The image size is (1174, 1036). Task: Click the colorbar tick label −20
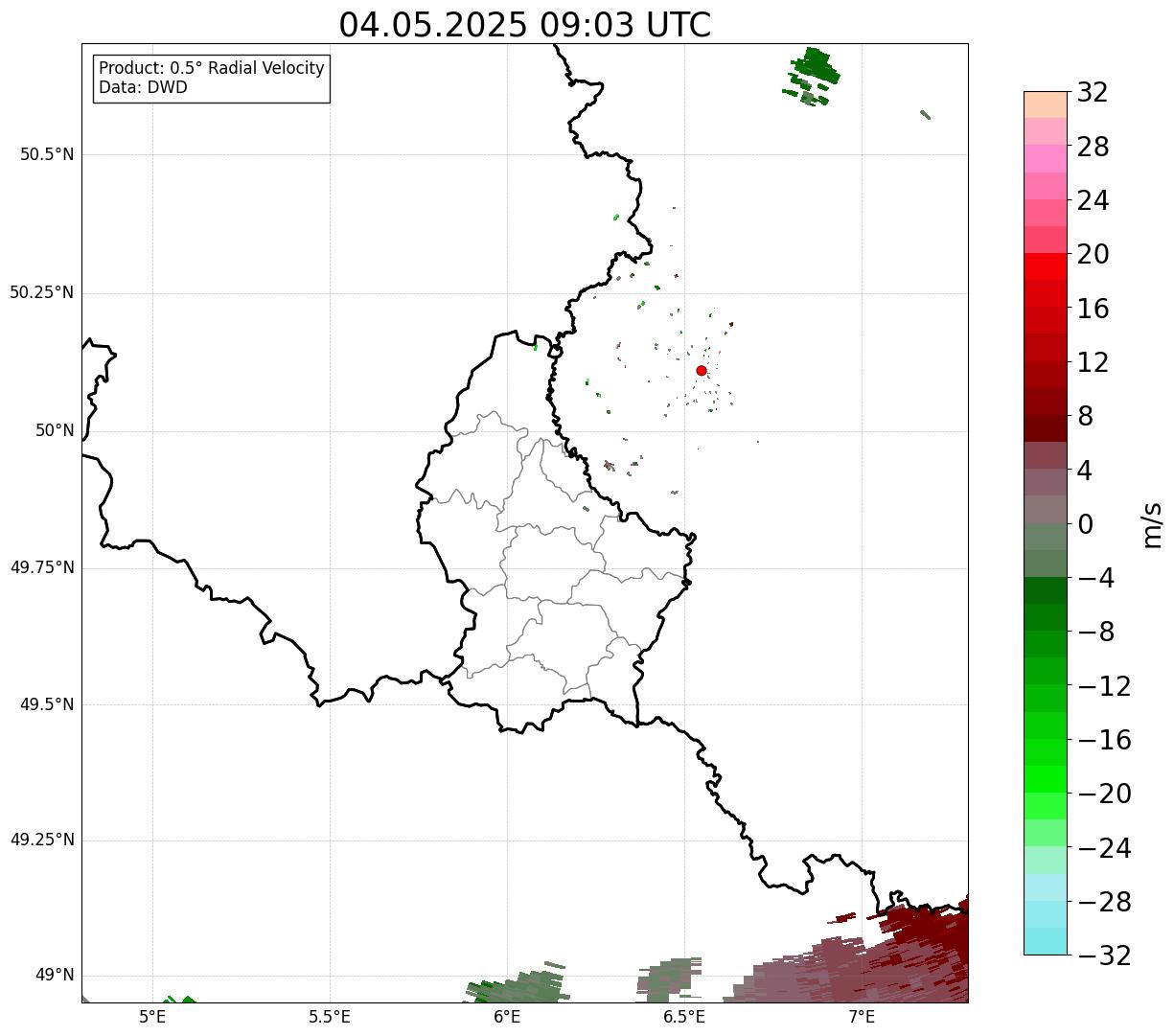[x=1104, y=794]
